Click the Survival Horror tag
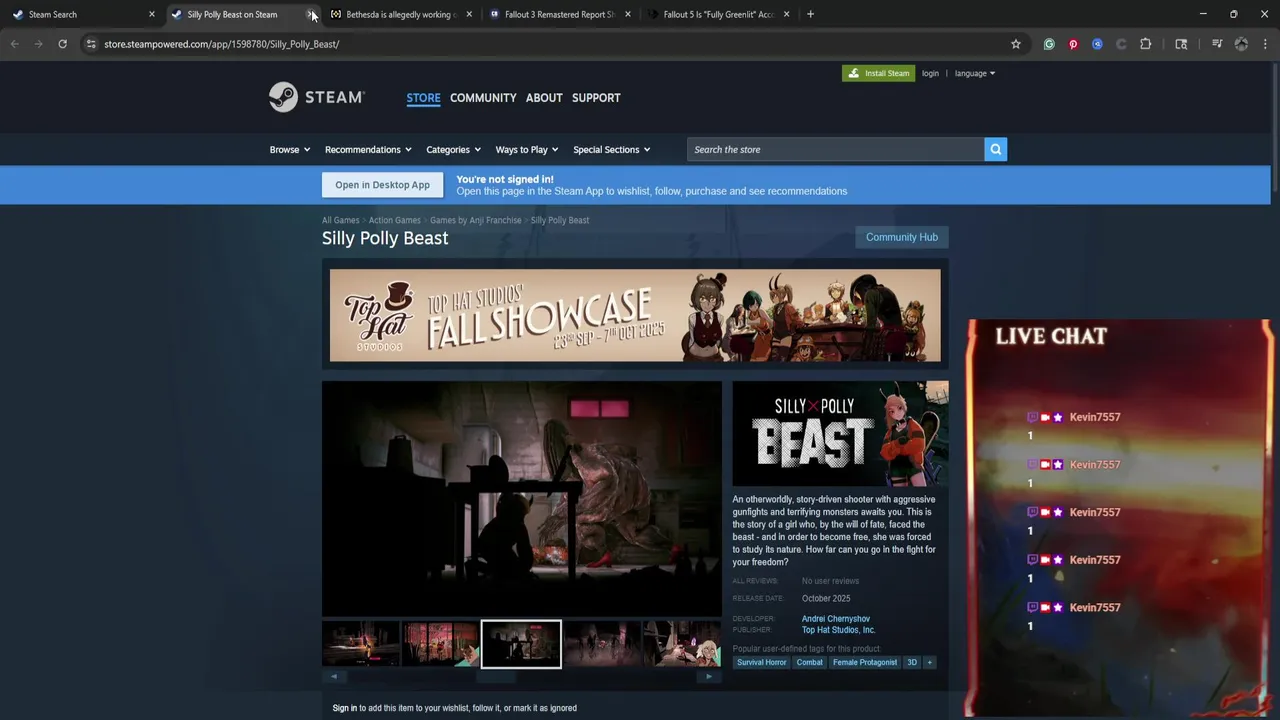The width and height of the screenshot is (1280, 720). point(761,662)
